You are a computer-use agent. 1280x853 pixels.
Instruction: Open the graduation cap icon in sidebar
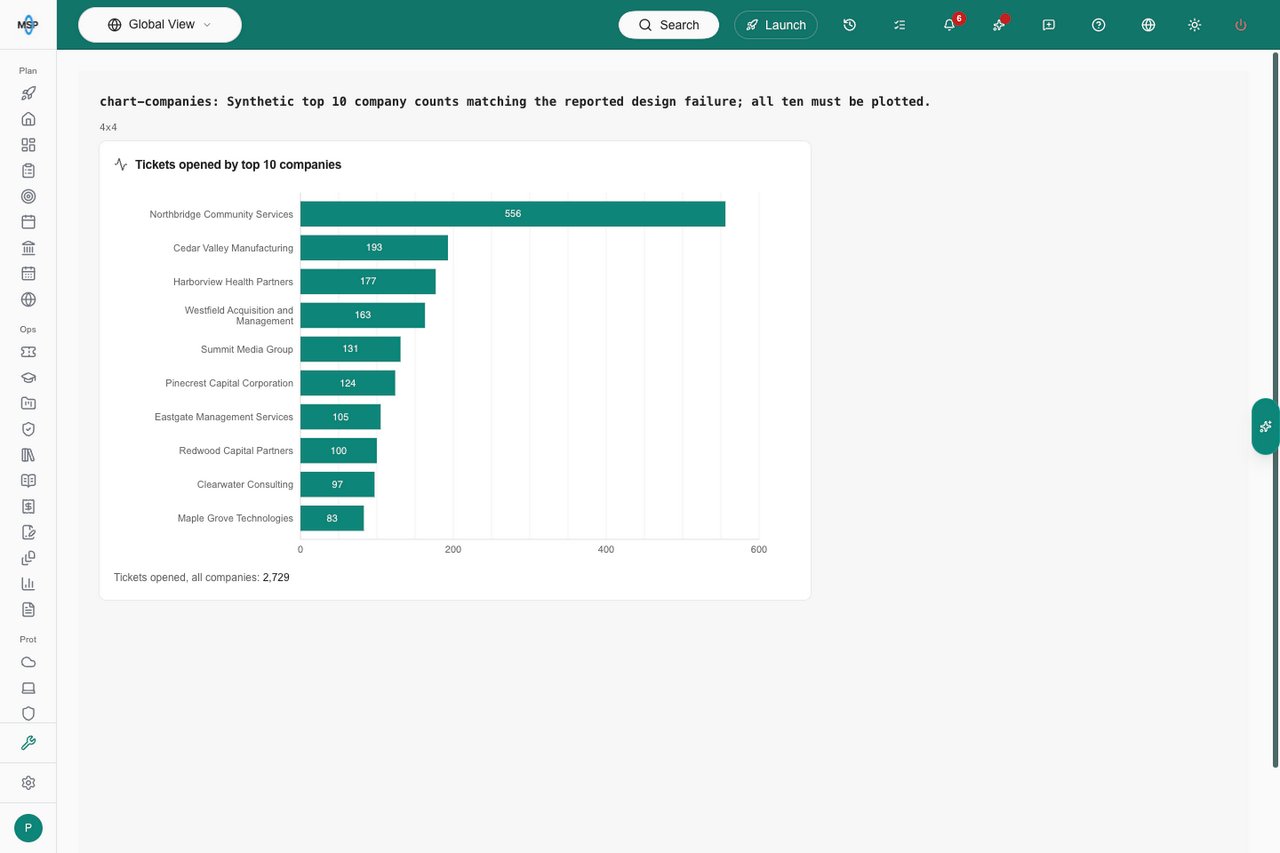28,378
